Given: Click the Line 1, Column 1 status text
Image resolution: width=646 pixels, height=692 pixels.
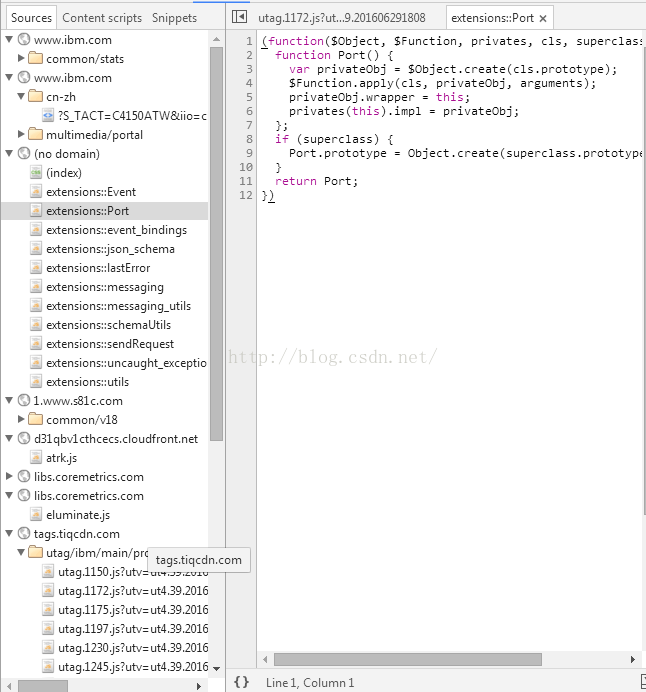Looking at the screenshot, I should coord(310,683).
